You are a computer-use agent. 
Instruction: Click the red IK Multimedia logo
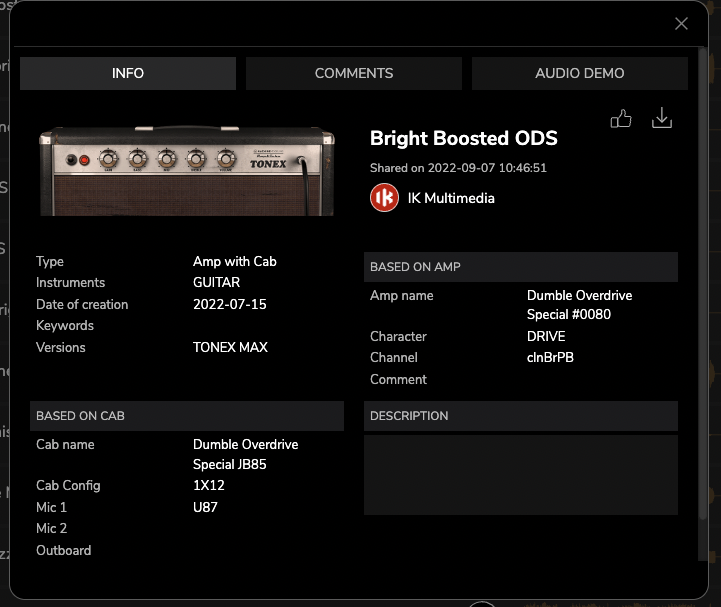(x=384, y=198)
